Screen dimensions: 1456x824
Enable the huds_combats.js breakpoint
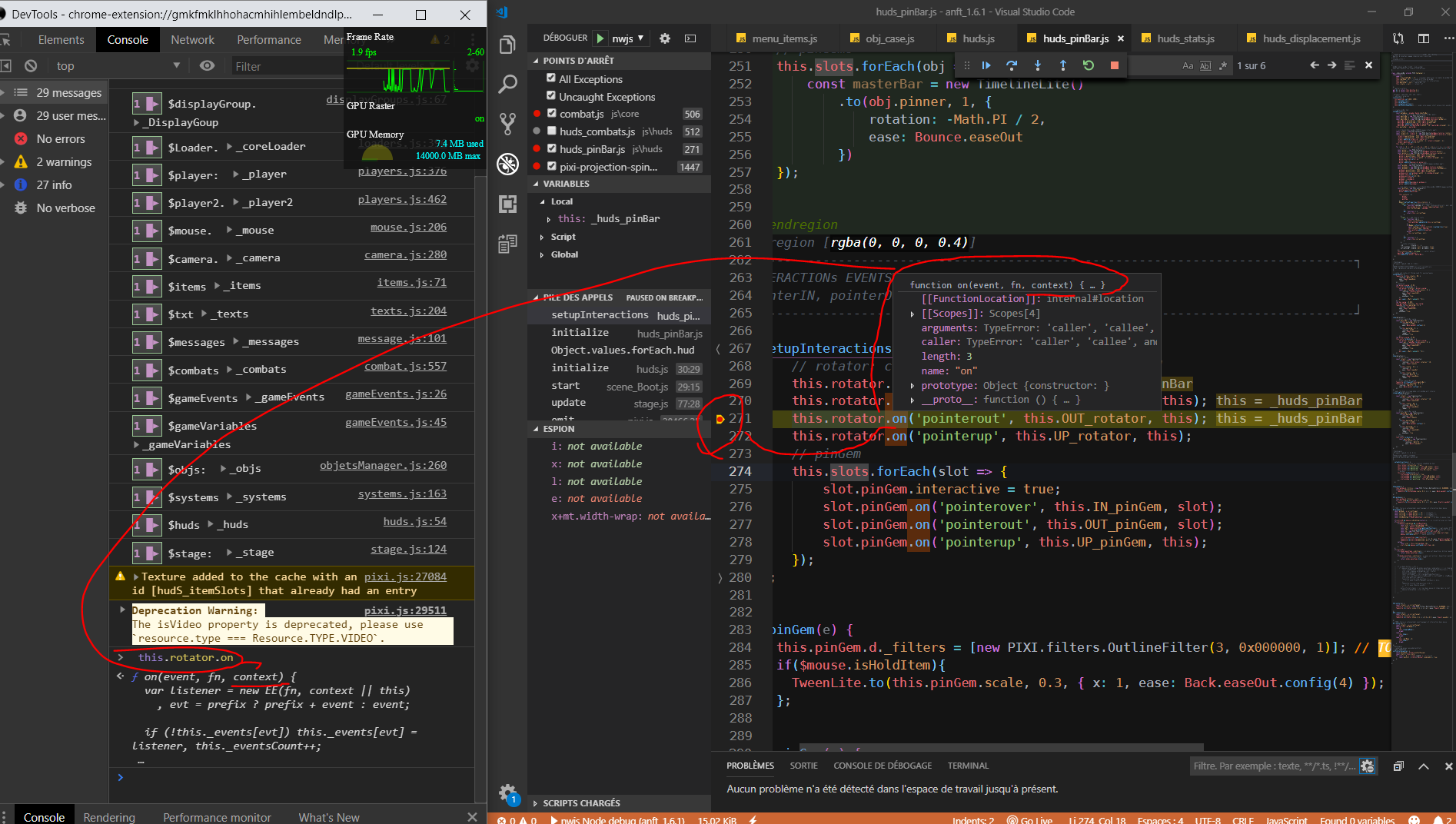pos(550,131)
